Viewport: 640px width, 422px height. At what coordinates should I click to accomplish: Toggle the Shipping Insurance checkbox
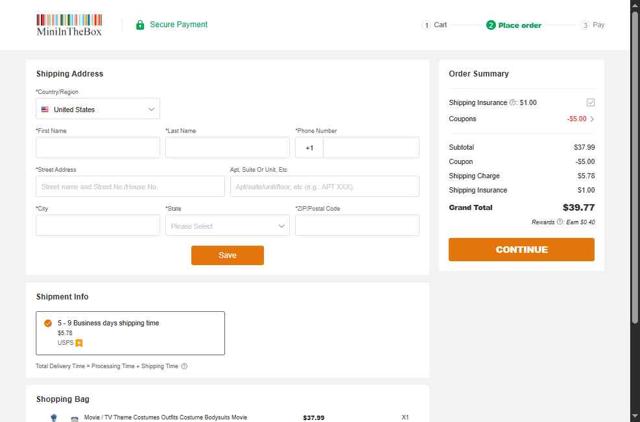click(x=590, y=102)
